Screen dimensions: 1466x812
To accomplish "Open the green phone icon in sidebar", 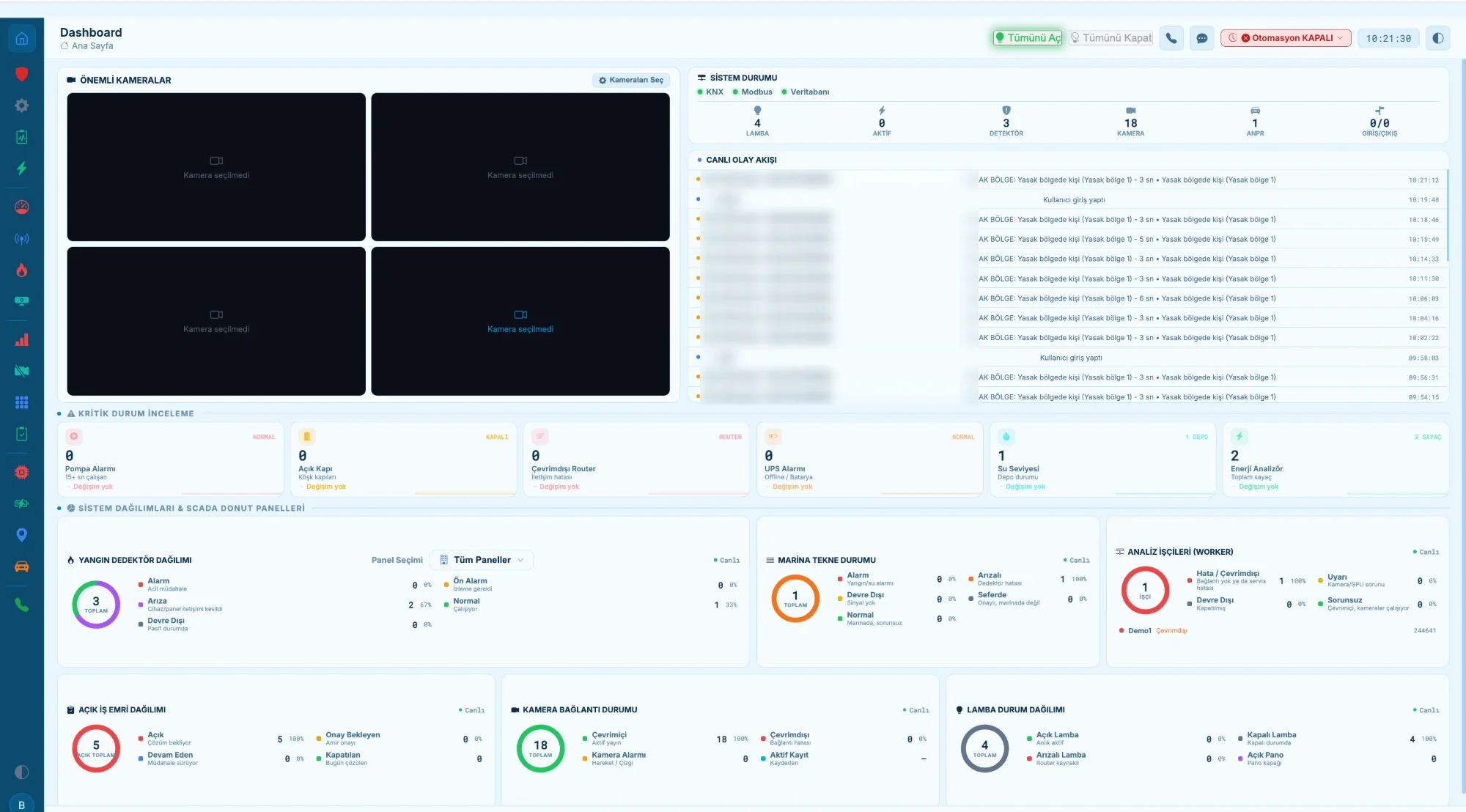I will pos(22,605).
